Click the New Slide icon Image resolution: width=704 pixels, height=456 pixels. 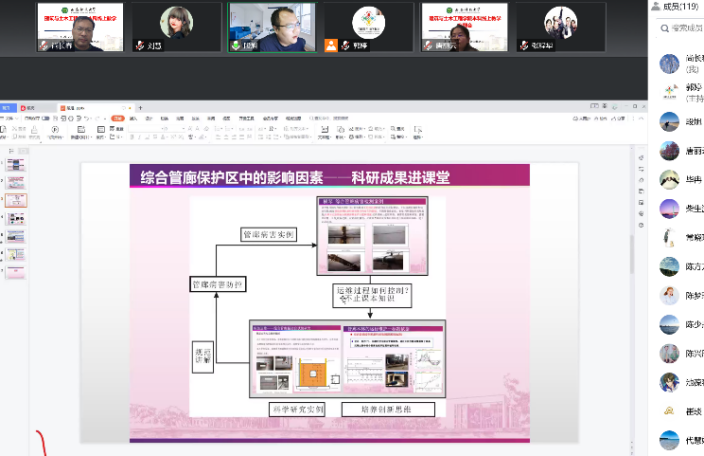(x=81, y=129)
